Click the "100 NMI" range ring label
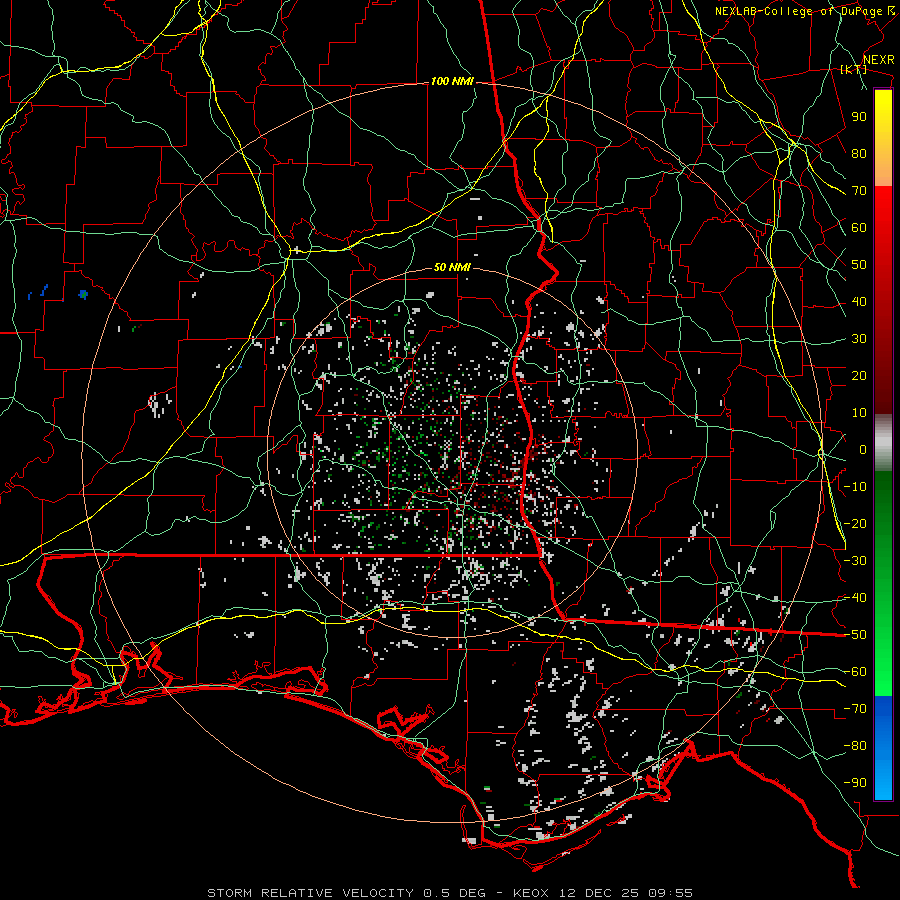The height and width of the screenshot is (900, 900). (x=452, y=82)
